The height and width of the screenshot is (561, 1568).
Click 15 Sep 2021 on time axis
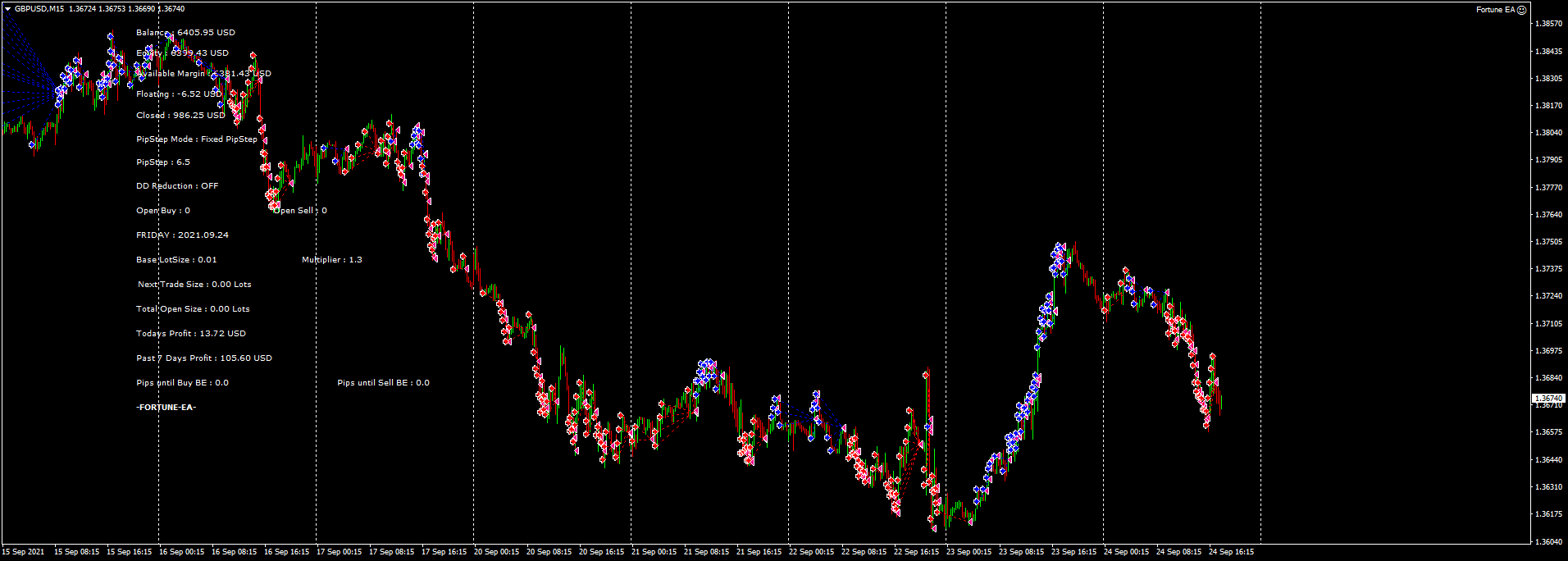(23, 552)
